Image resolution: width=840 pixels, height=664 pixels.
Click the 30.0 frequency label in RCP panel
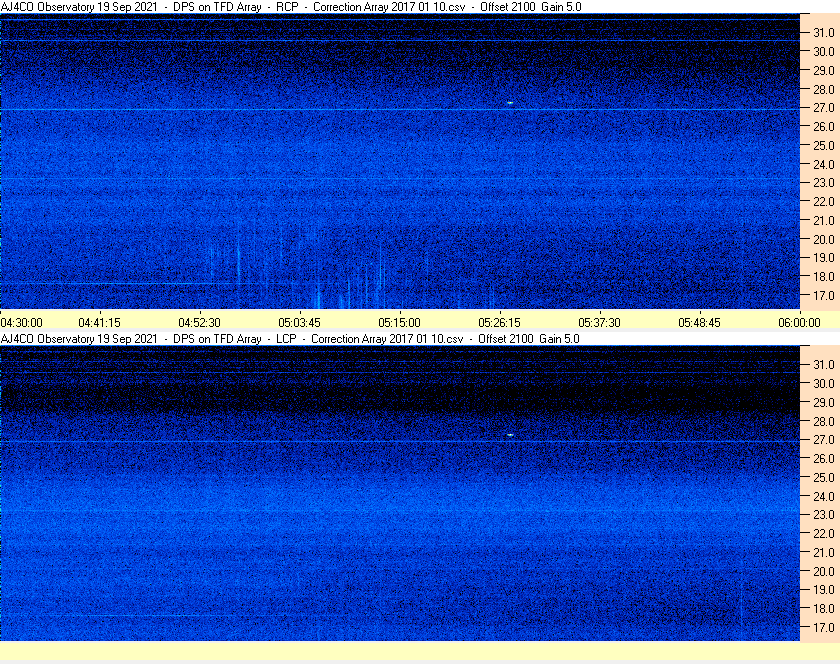[824, 51]
